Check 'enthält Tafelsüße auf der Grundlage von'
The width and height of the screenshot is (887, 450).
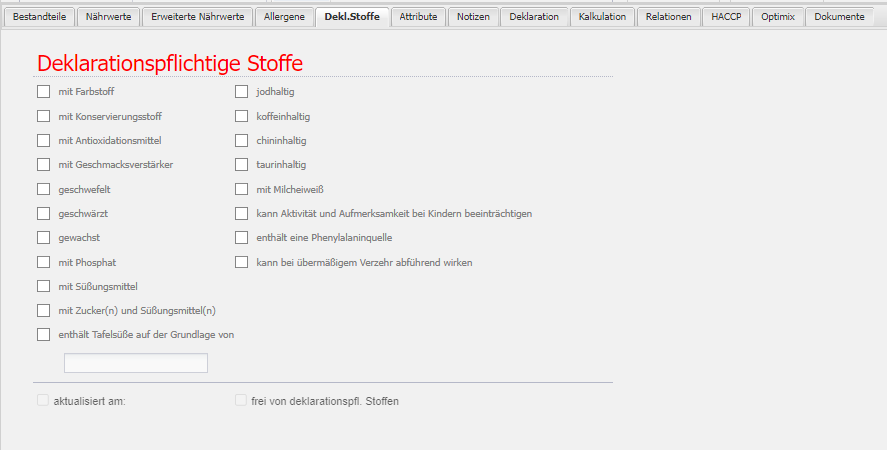click(x=43, y=335)
